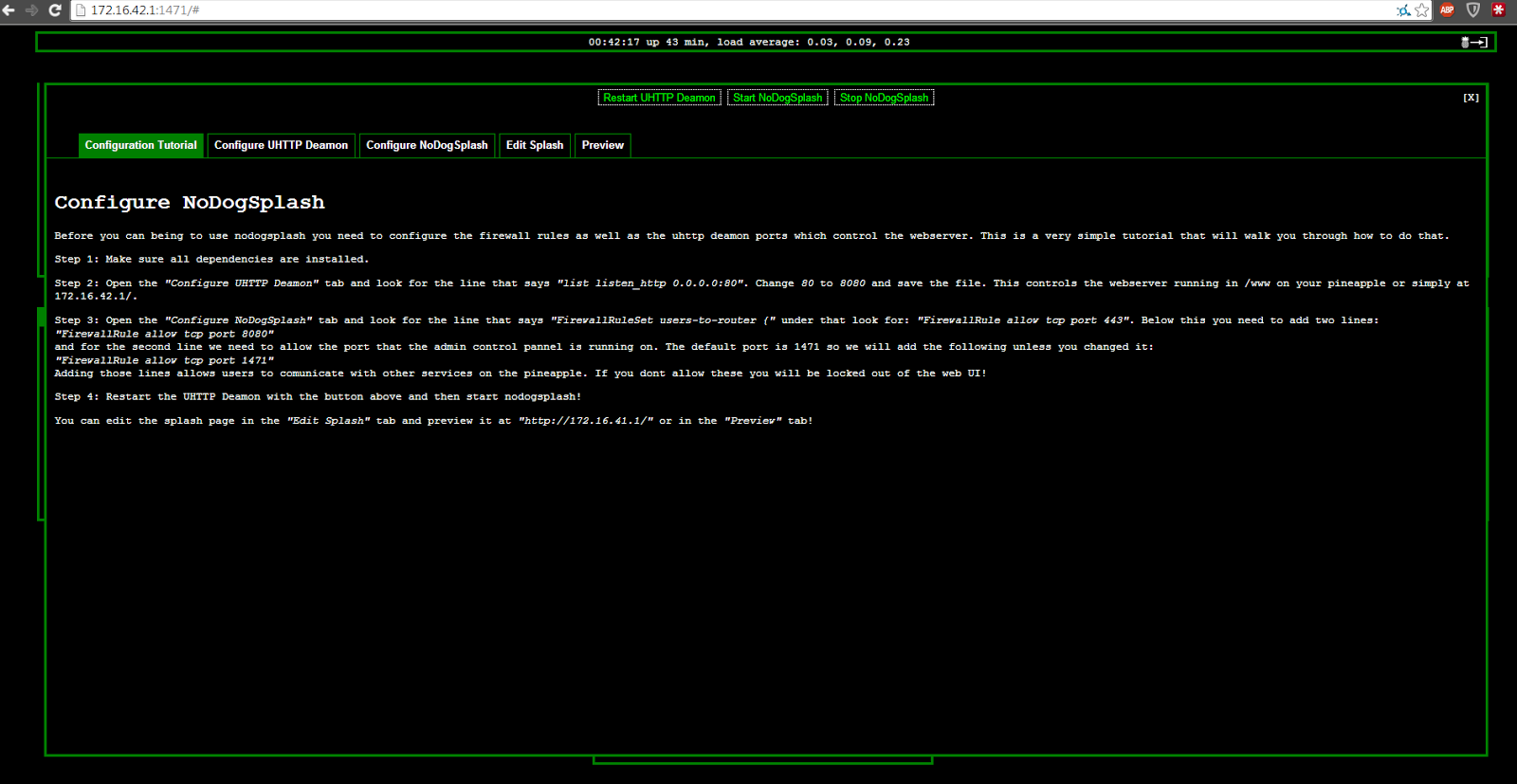
Task: Bookmark this page with the star icon
Action: pyautogui.click(x=1422, y=10)
